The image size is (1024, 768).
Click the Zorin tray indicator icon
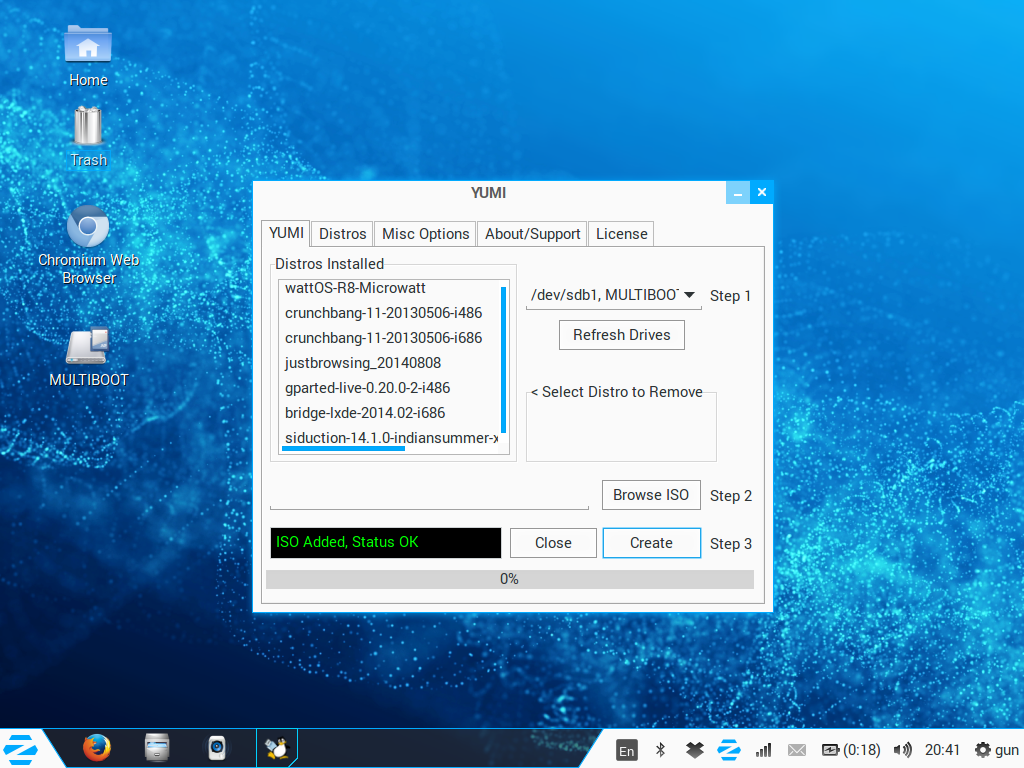(x=729, y=750)
